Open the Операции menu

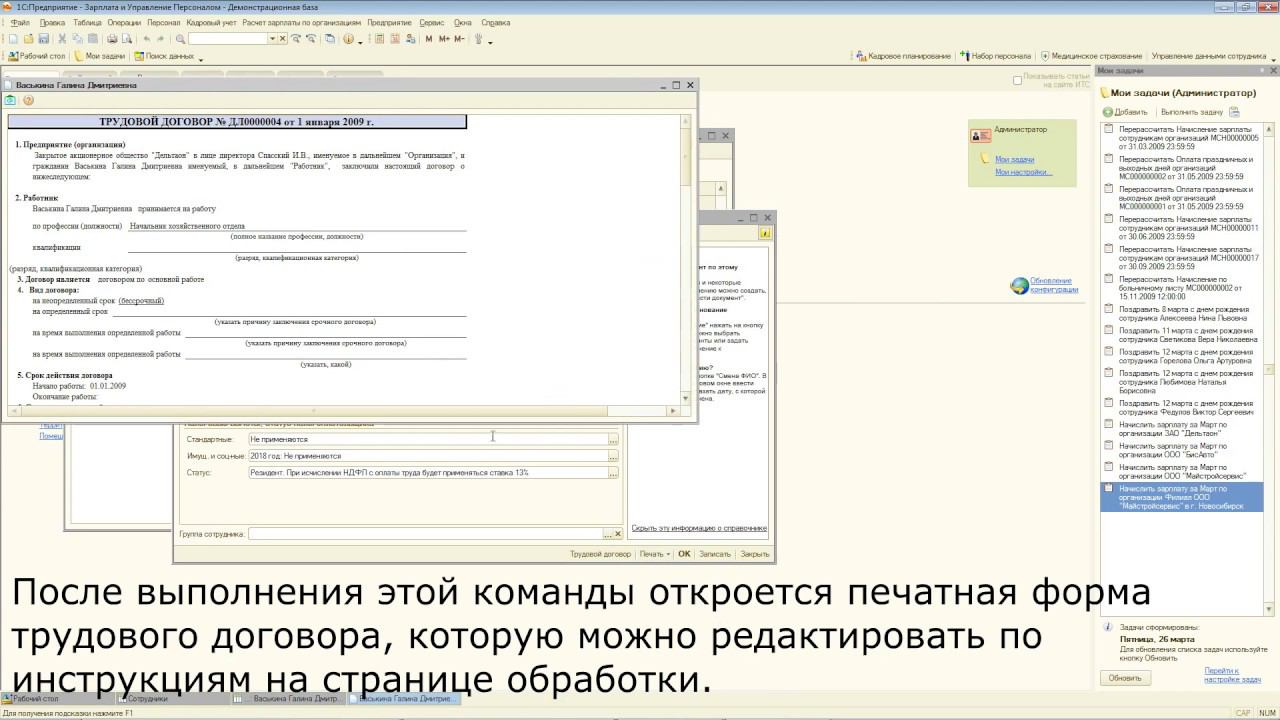124,22
